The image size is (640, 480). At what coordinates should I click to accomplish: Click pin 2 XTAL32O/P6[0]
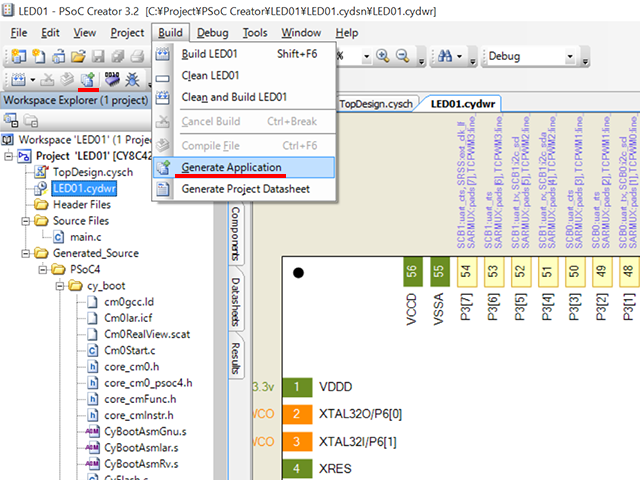[x=297, y=414]
